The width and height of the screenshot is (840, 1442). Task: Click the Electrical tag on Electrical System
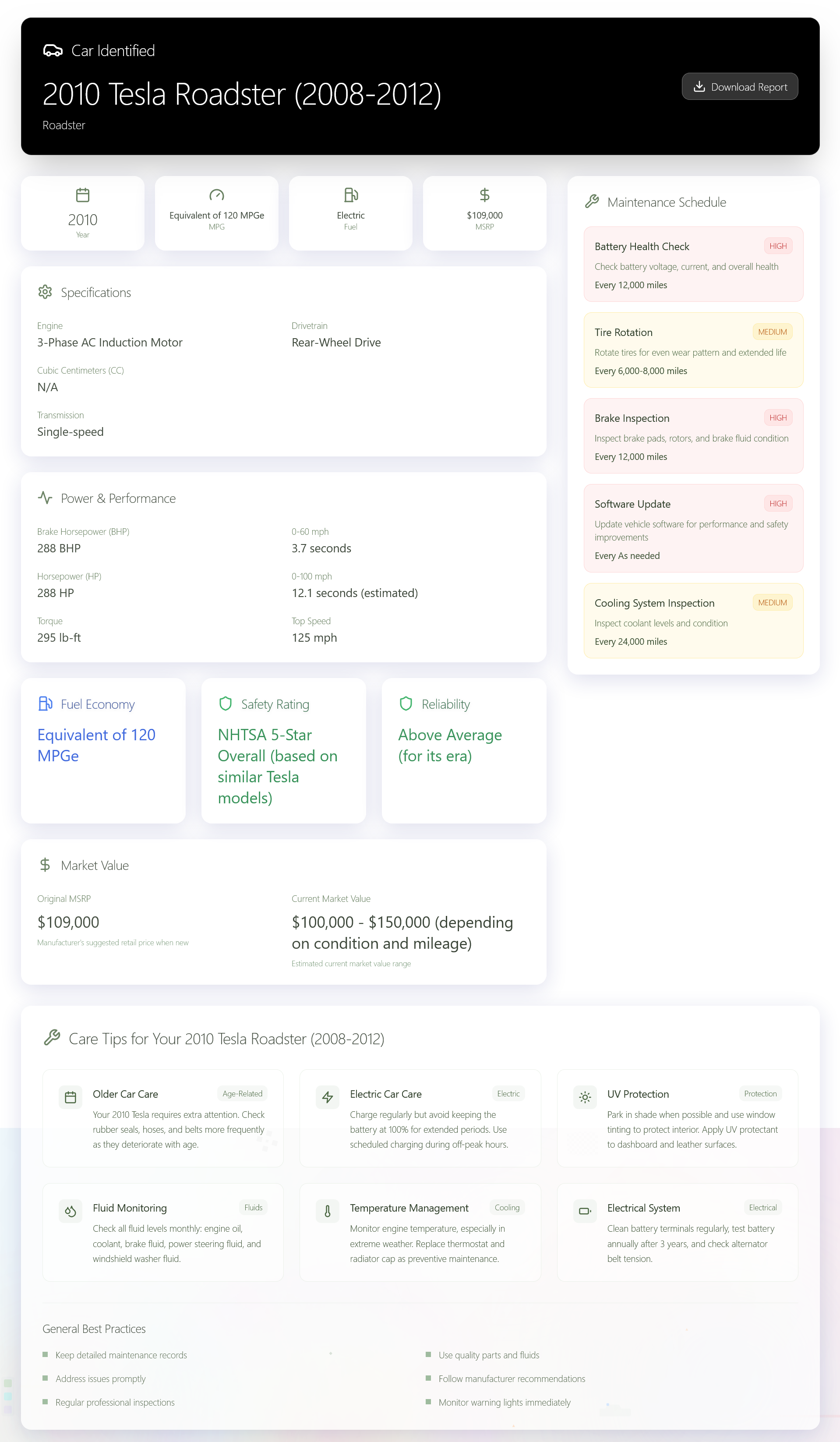(x=763, y=1207)
